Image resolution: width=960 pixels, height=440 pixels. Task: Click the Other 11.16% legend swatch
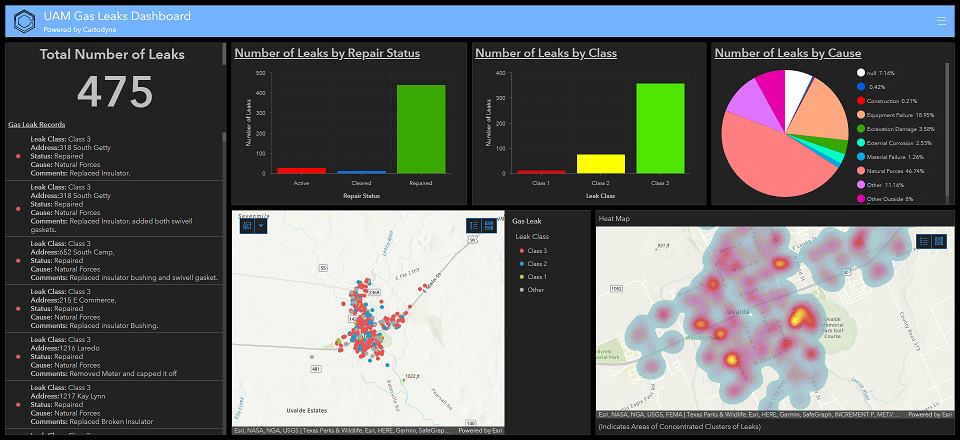(861, 185)
